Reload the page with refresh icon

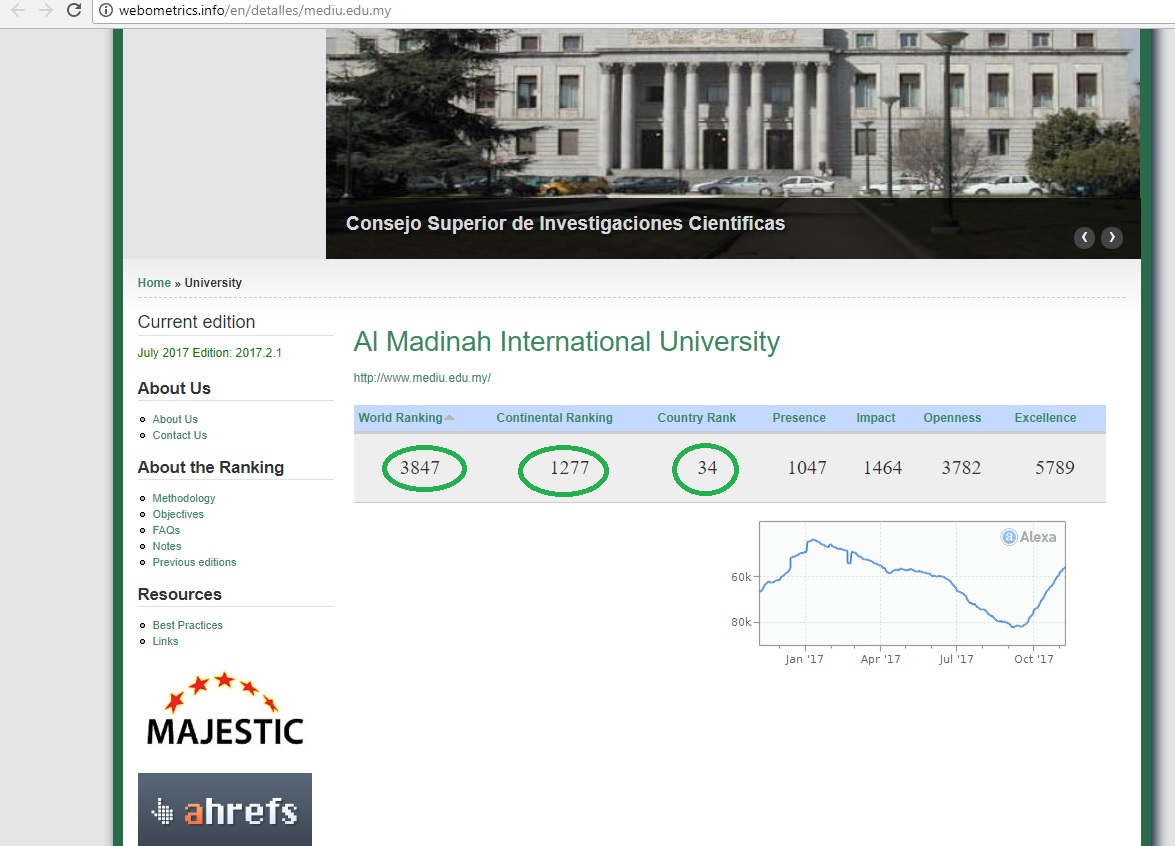74,11
